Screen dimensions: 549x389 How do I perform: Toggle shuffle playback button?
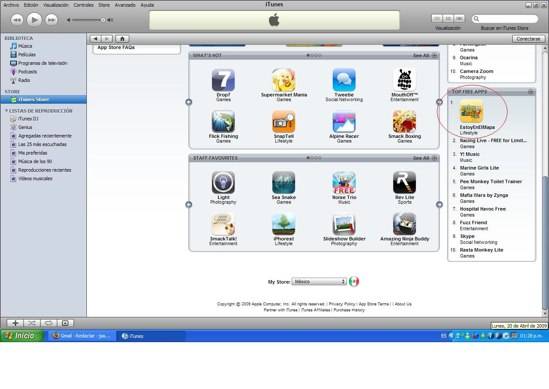32,323
